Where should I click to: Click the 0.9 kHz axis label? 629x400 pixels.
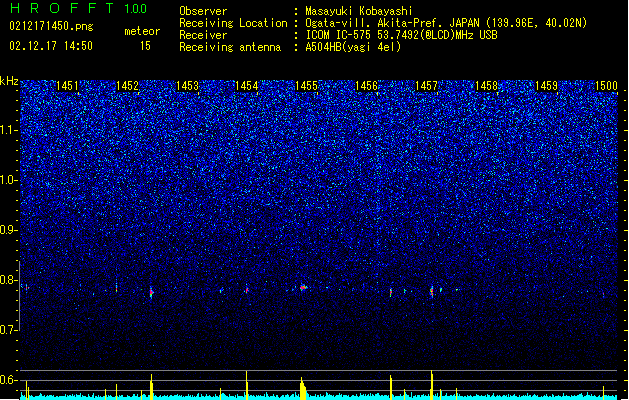9,230
